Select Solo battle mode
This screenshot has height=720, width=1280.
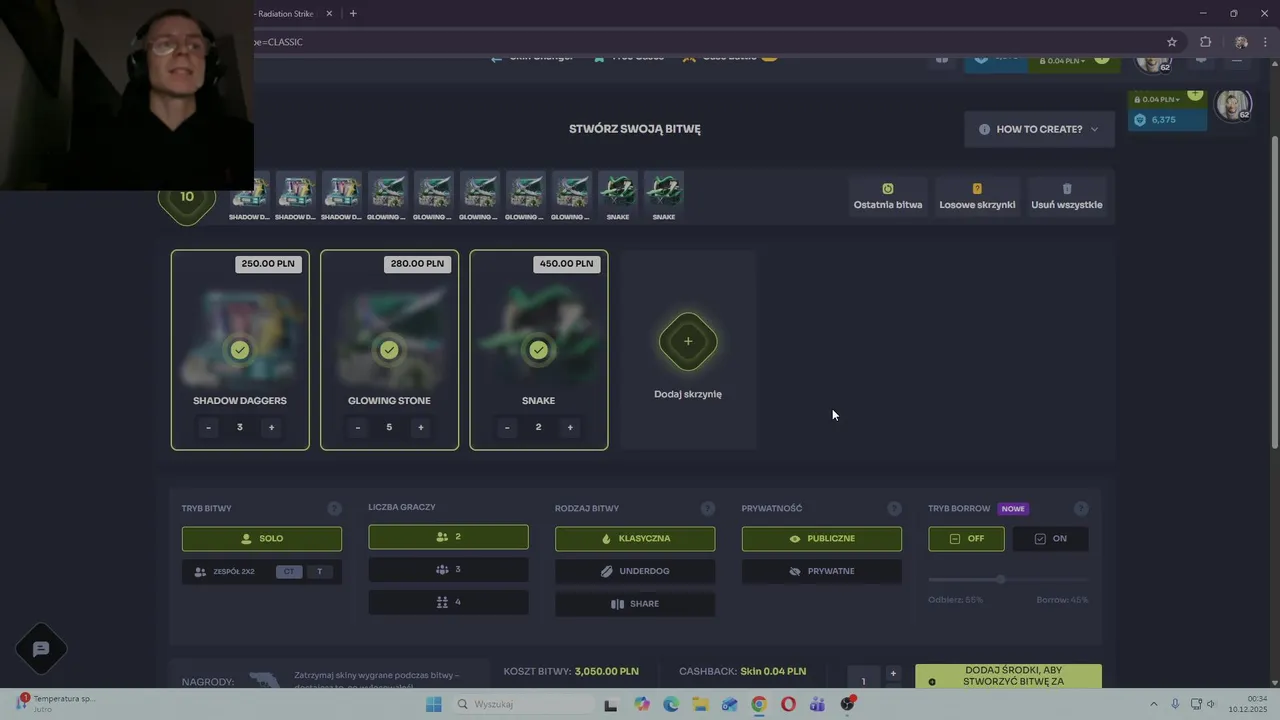(x=262, y=538)
